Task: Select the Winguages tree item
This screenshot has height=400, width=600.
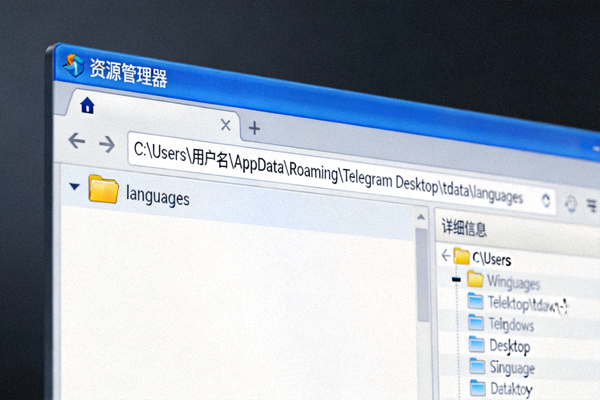Action: (513, 283)
